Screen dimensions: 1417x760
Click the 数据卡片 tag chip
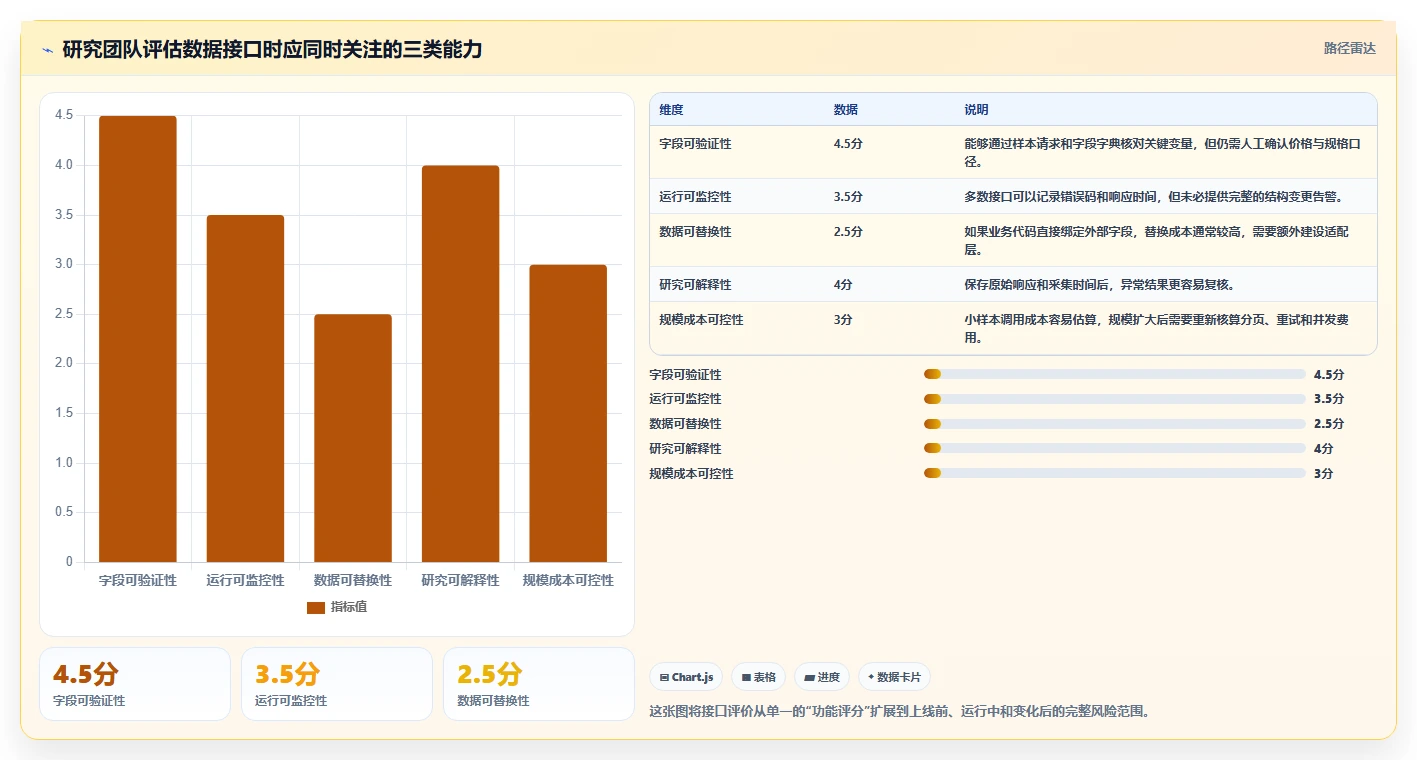[894, 677]
